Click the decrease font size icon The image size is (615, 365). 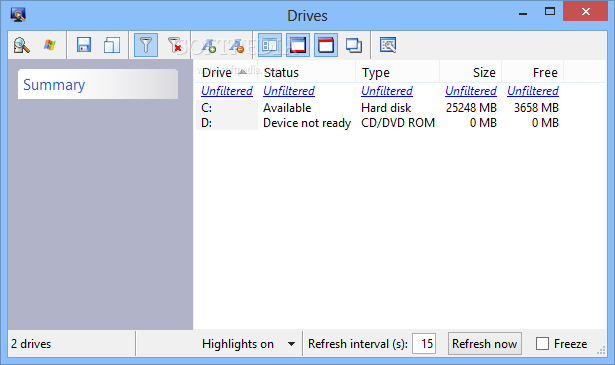(x=236, y=45)
